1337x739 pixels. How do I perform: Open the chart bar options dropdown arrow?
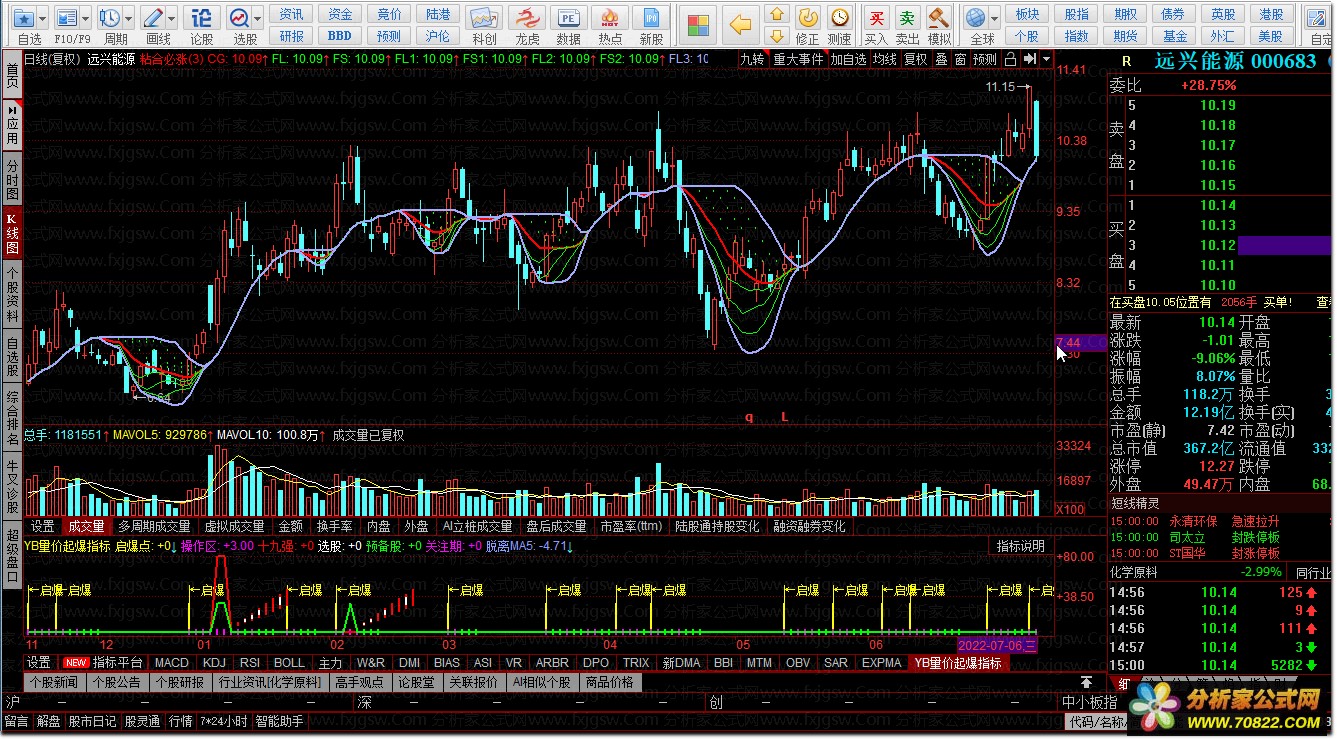coord(1047,59)
